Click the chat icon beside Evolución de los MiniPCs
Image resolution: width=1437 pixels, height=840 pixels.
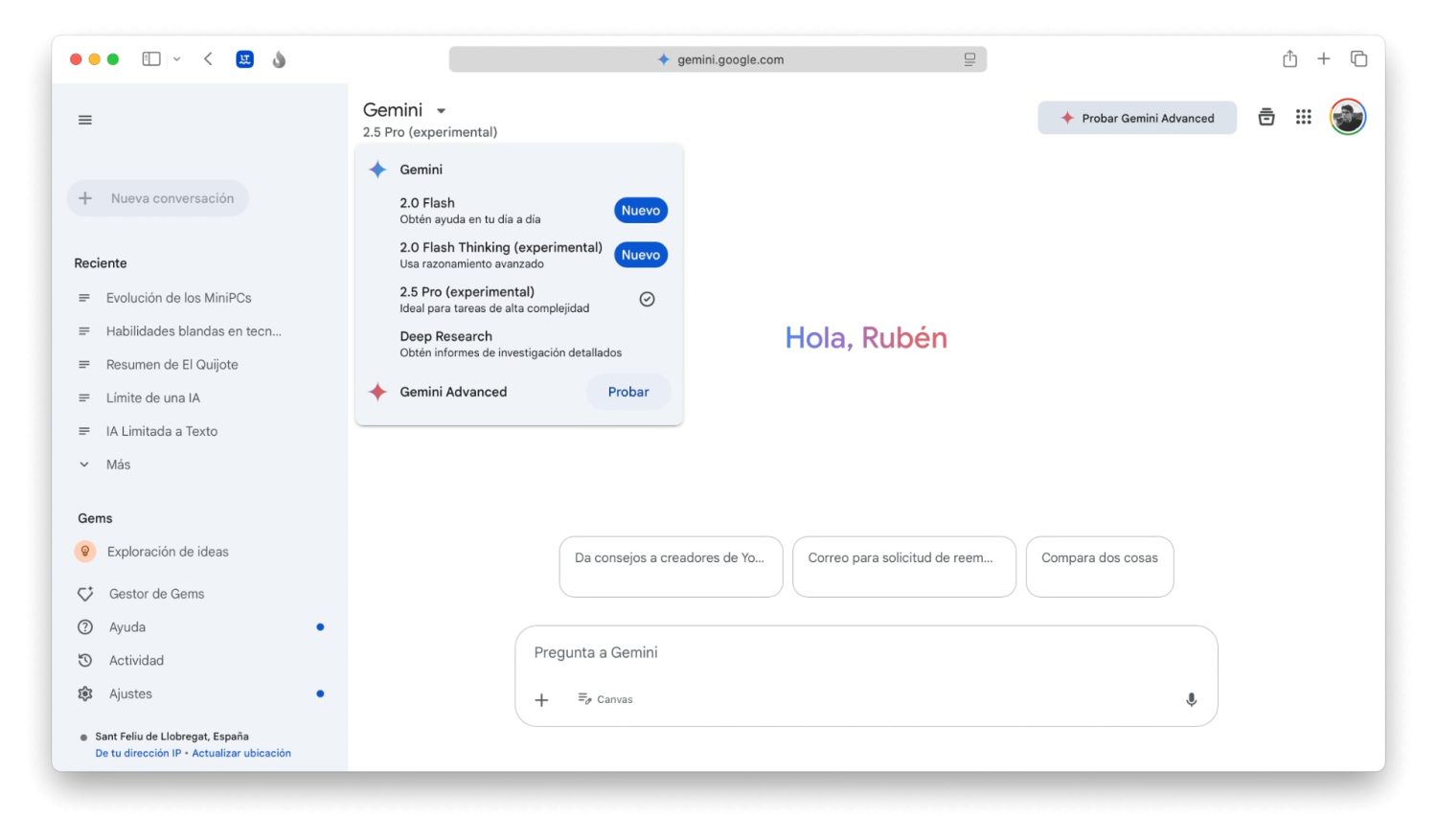84,298
